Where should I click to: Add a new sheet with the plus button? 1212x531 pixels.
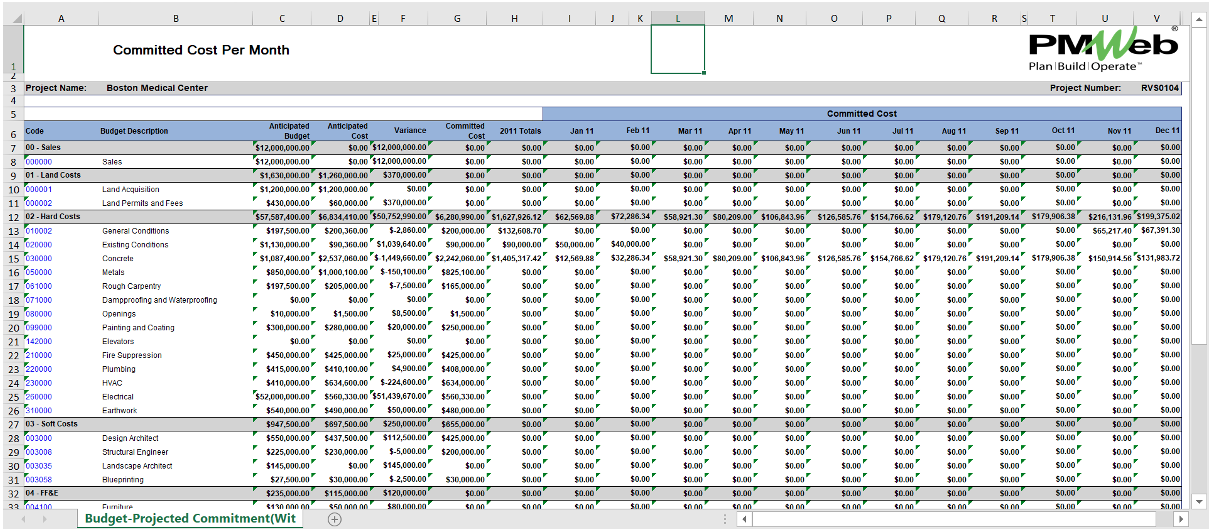[x=335, y=519]
